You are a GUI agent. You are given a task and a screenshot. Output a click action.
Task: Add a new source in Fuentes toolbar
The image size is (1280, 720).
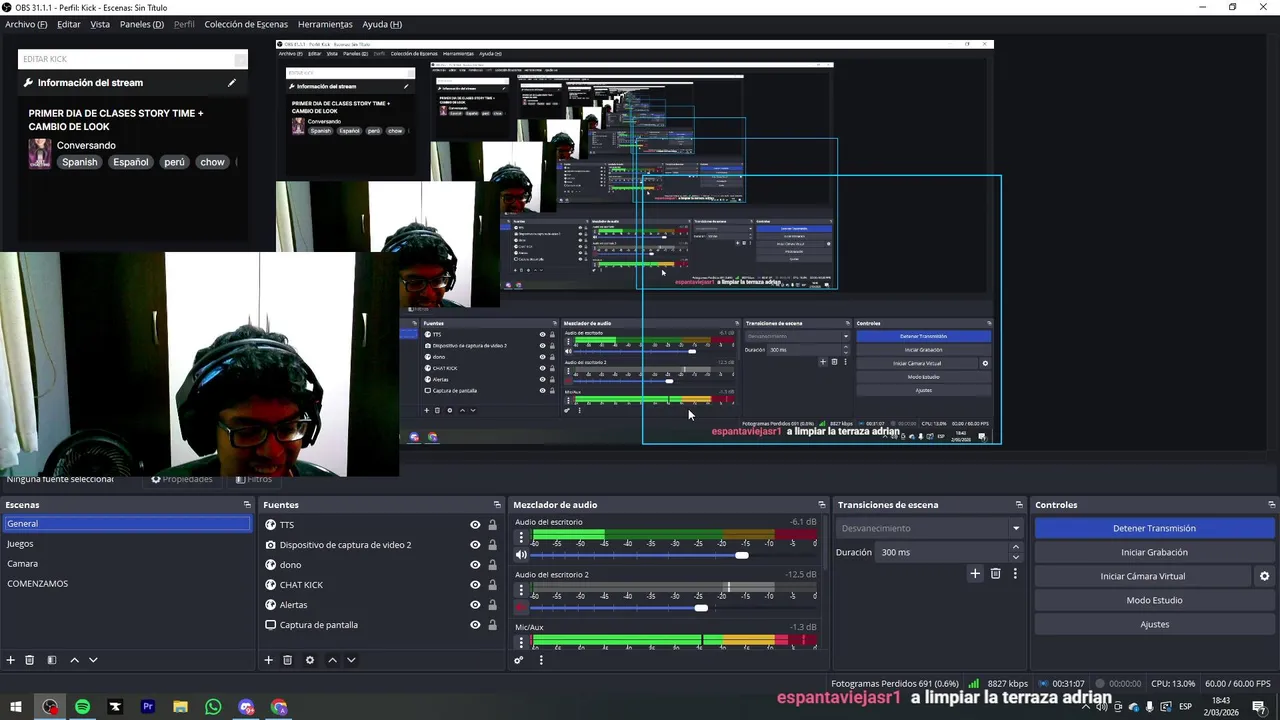click(x=268, y=660)
